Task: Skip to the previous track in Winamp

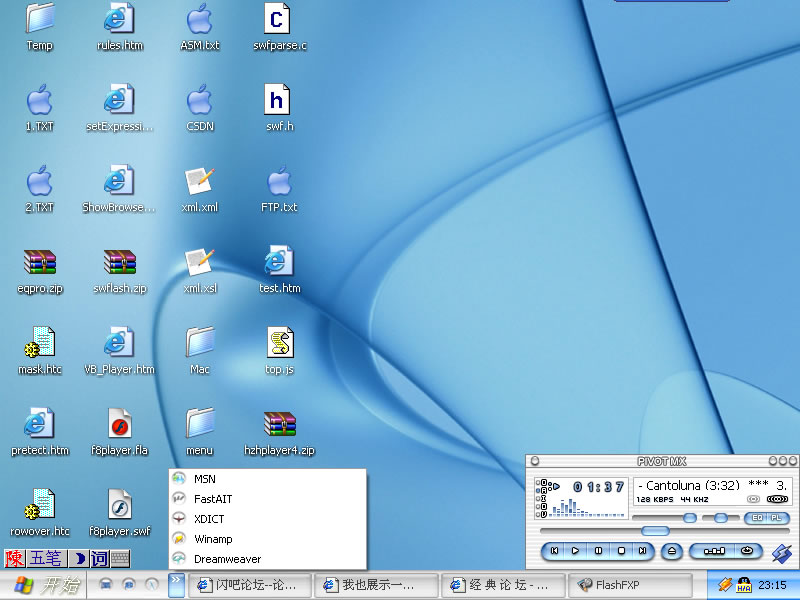Action: 554,551
